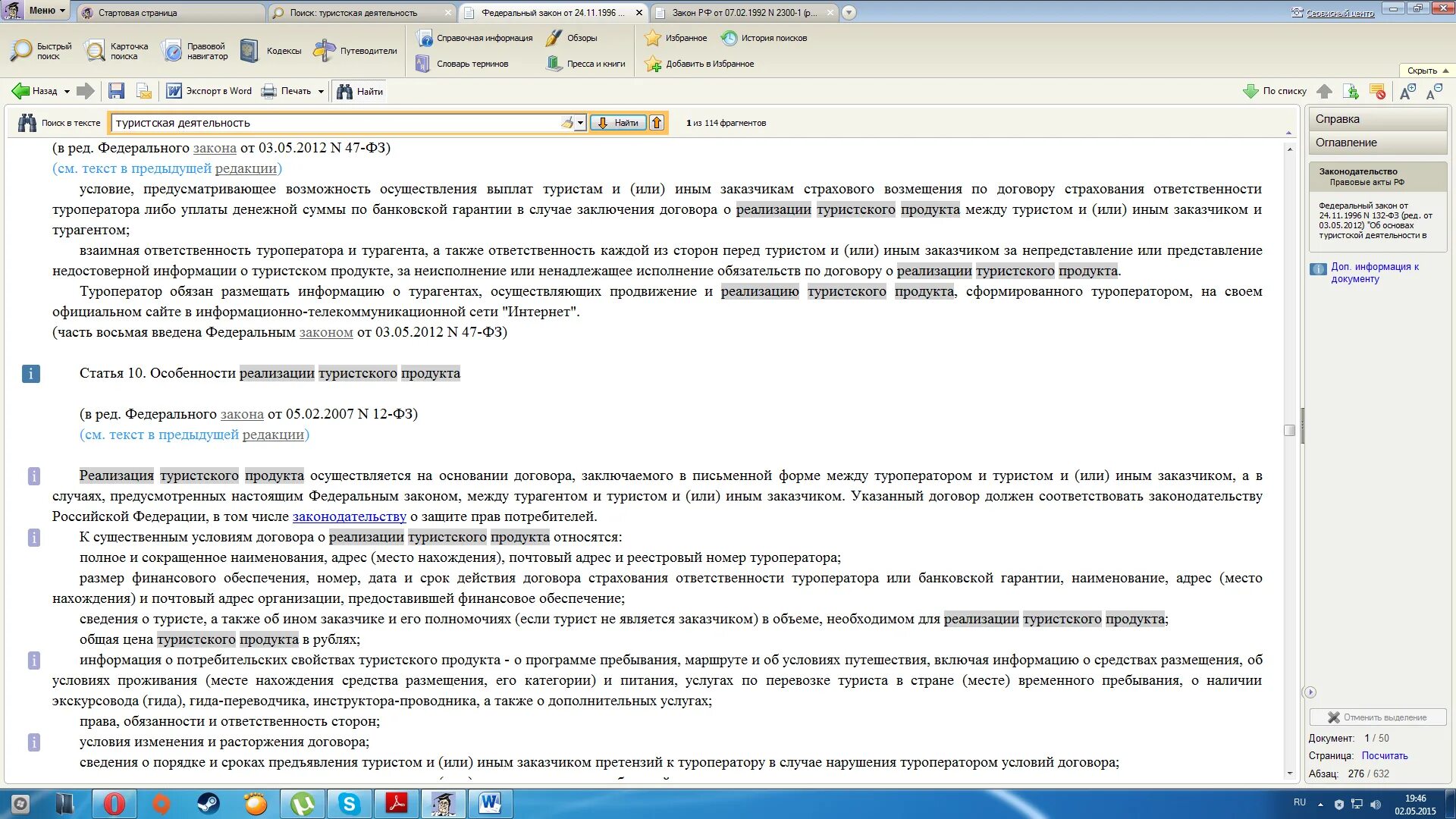Click the save document floppy disk icon

click(x=116, y=91)
